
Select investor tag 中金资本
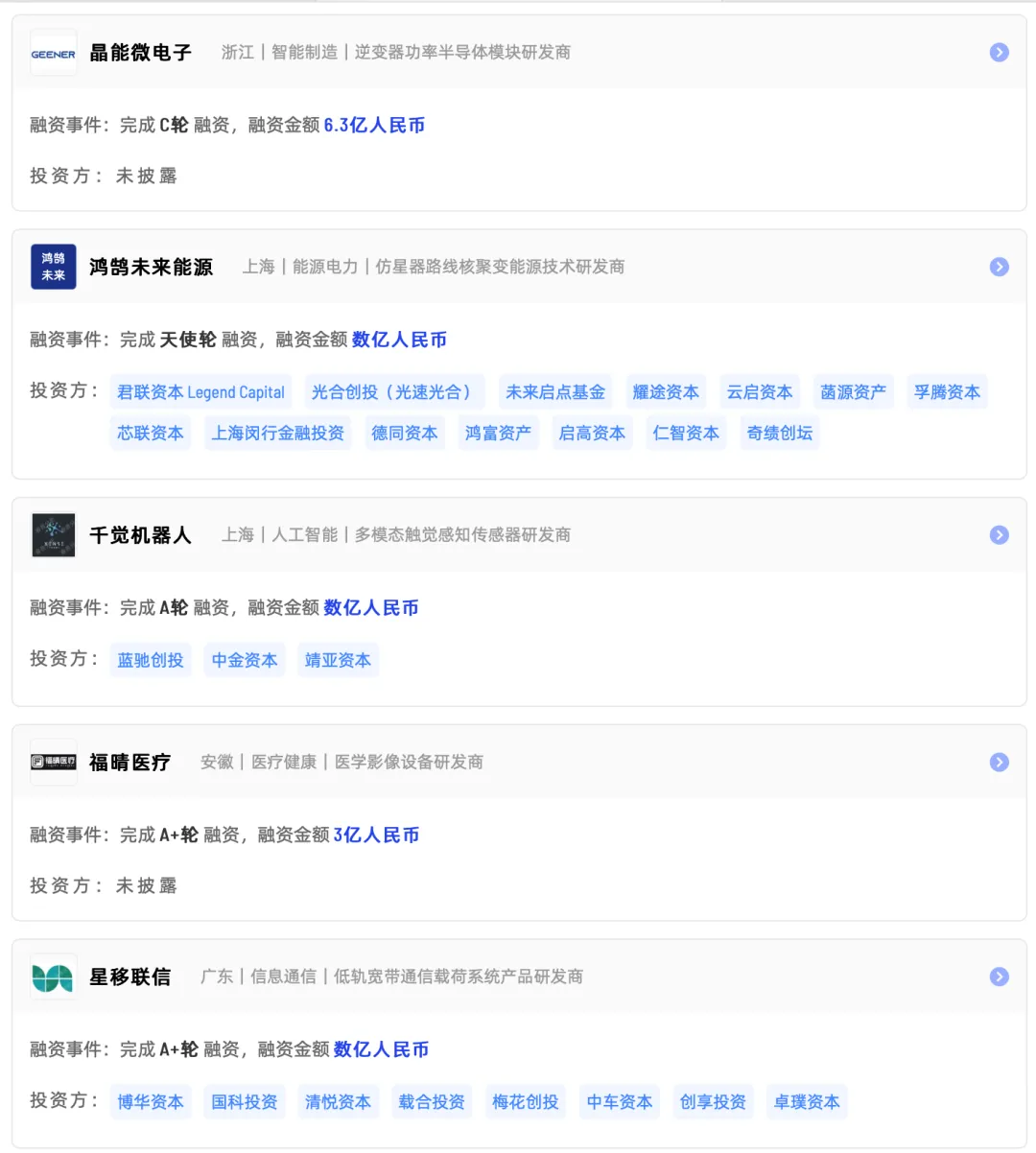pyautogui.click(x=245, y=660)
